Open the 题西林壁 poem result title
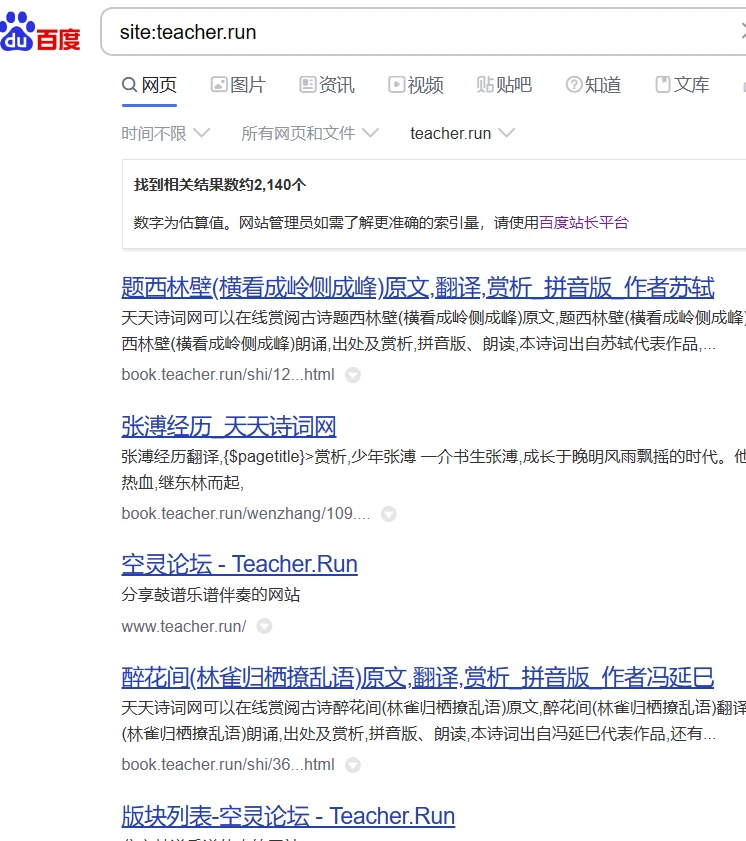This screenshot has width=746, height=841. coord(417,289)
